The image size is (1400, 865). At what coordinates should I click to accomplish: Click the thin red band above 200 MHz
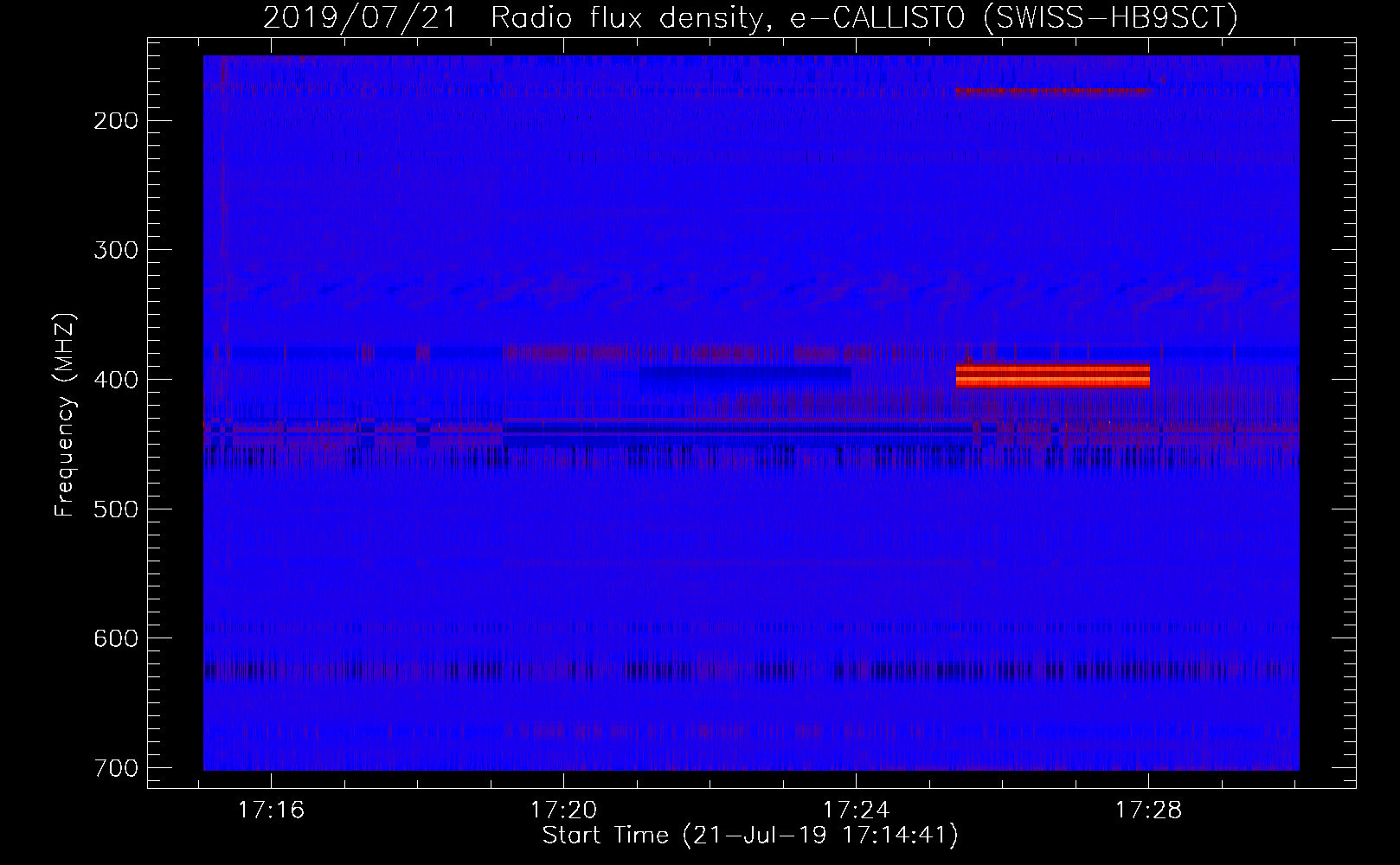pos(1053,91)
